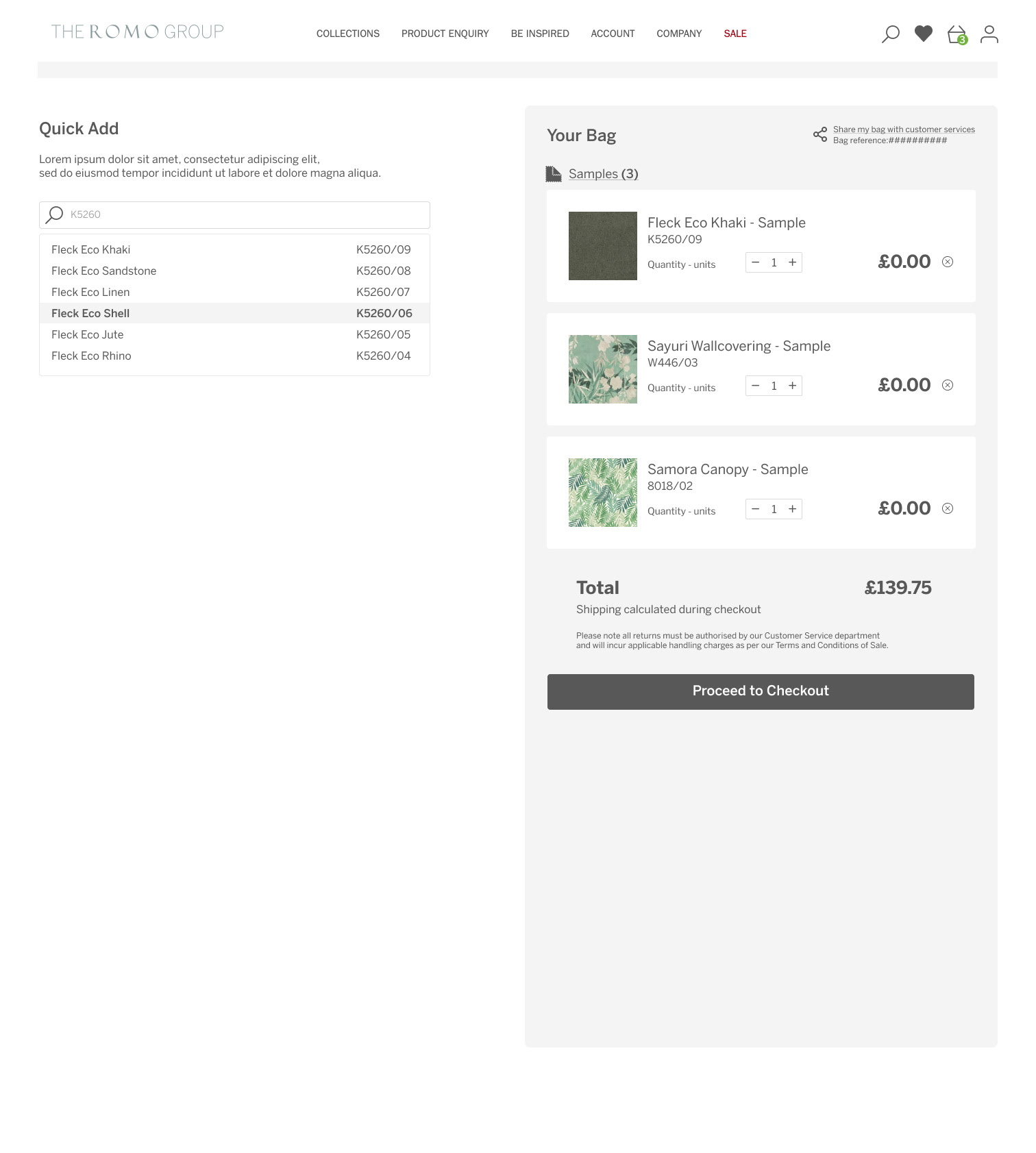Open the Sale menu item
This screenshot has height=1153, width=1036.
point(735,34)
